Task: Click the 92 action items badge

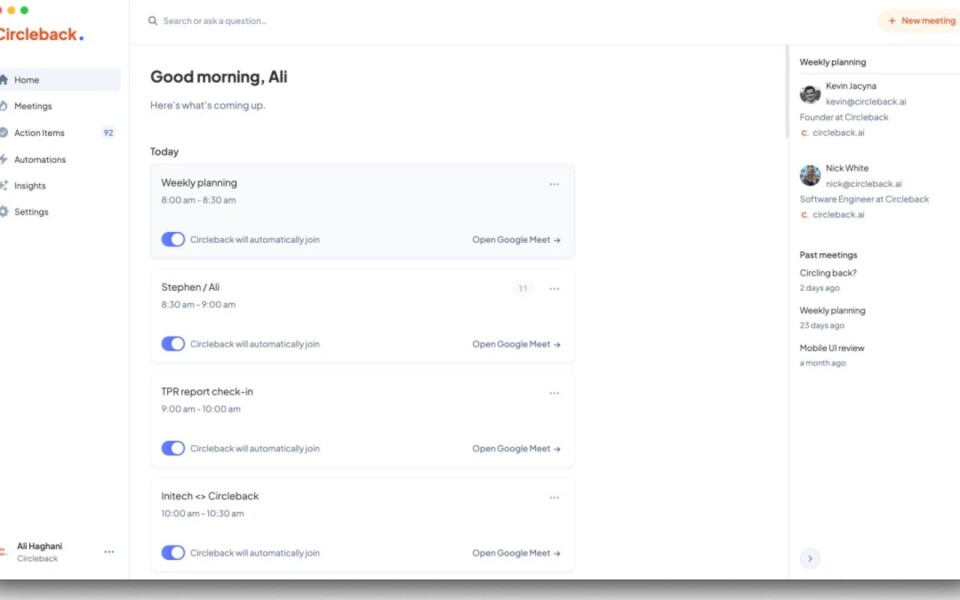Action: pos(108,133)
